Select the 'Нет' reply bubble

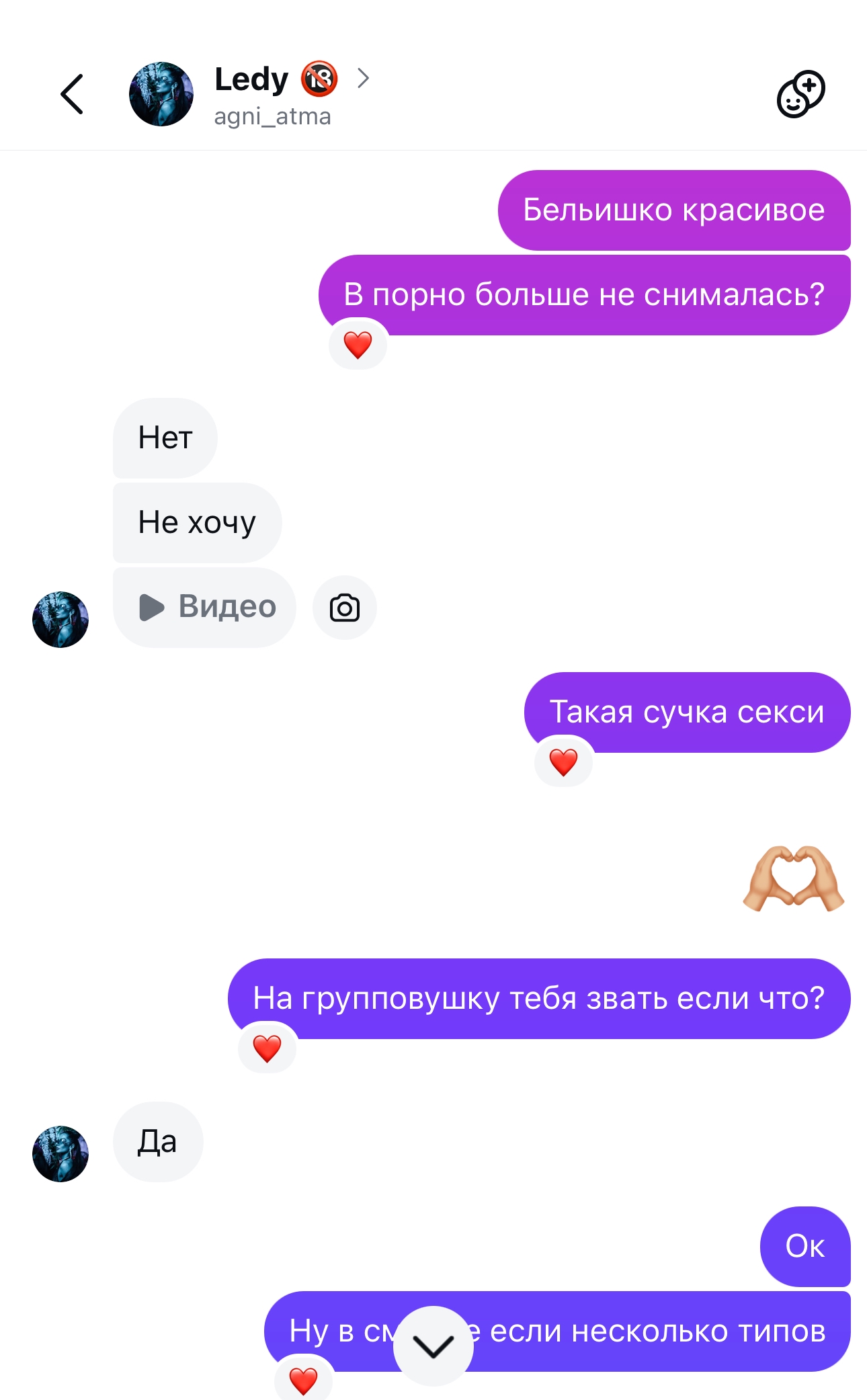(x=165, y=438)
